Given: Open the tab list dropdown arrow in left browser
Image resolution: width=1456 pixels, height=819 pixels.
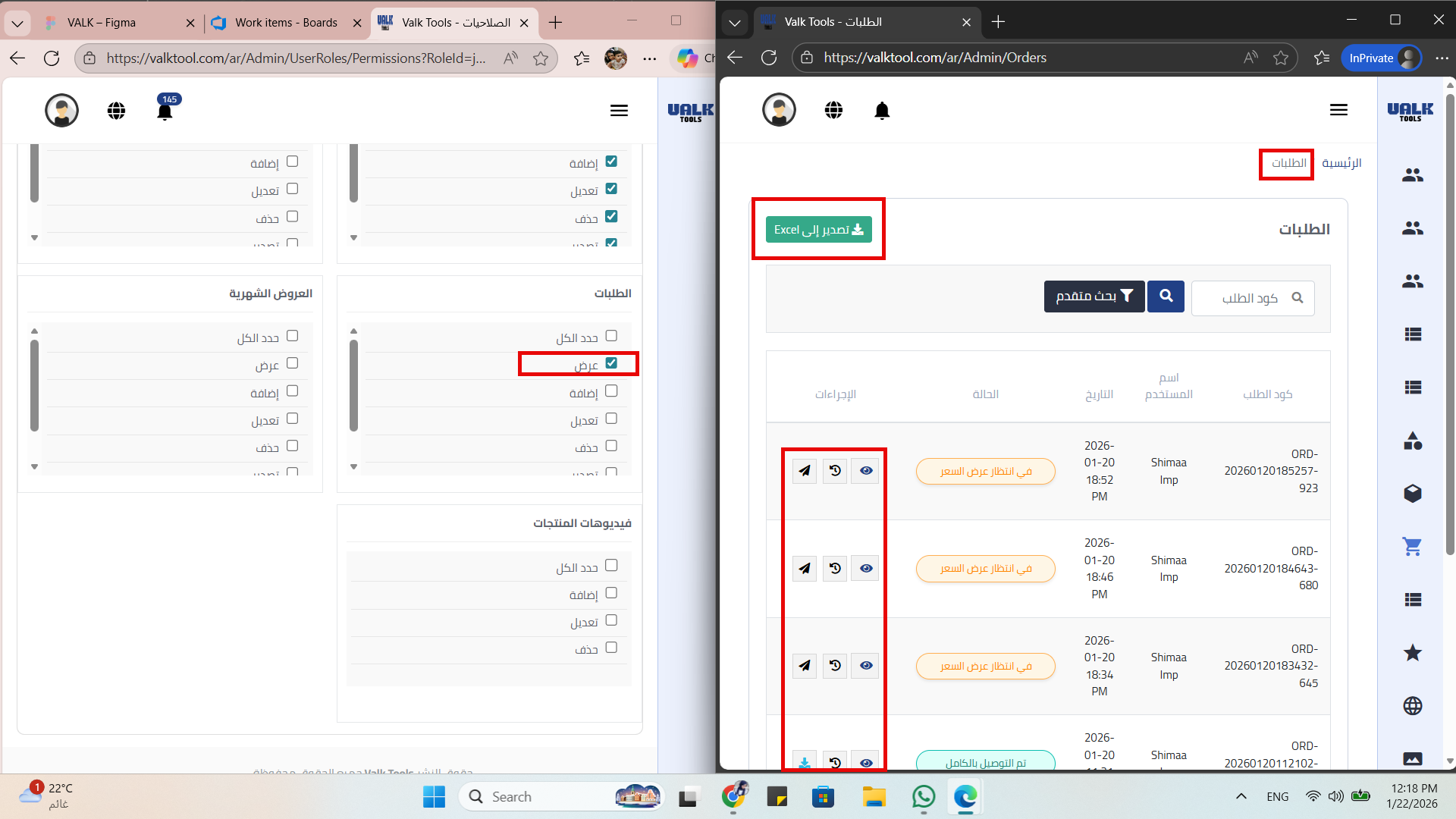Looking at the screenshot, I should point(17,23).
